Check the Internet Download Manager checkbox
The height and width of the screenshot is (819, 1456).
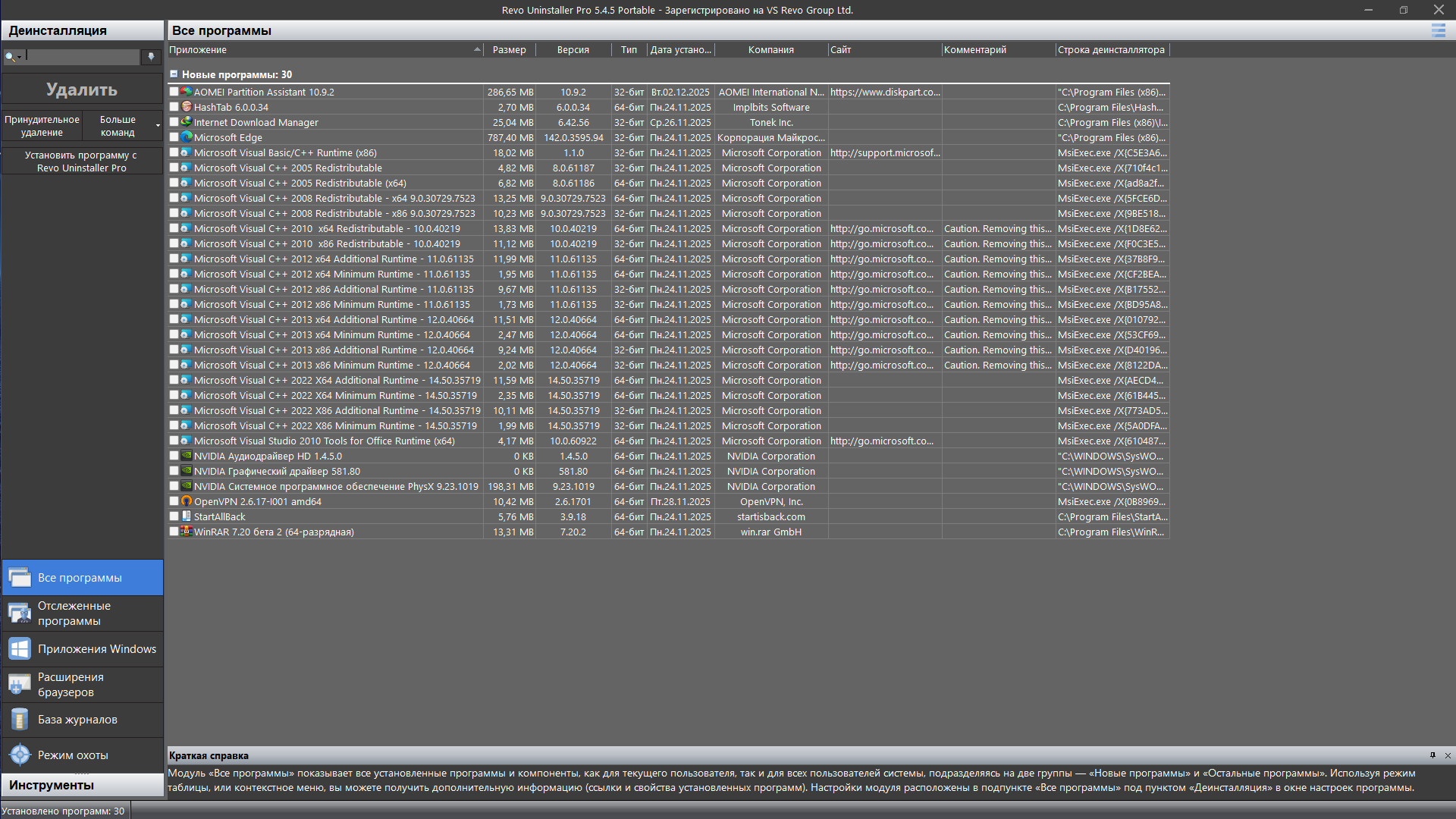click(x=174, y=122)
